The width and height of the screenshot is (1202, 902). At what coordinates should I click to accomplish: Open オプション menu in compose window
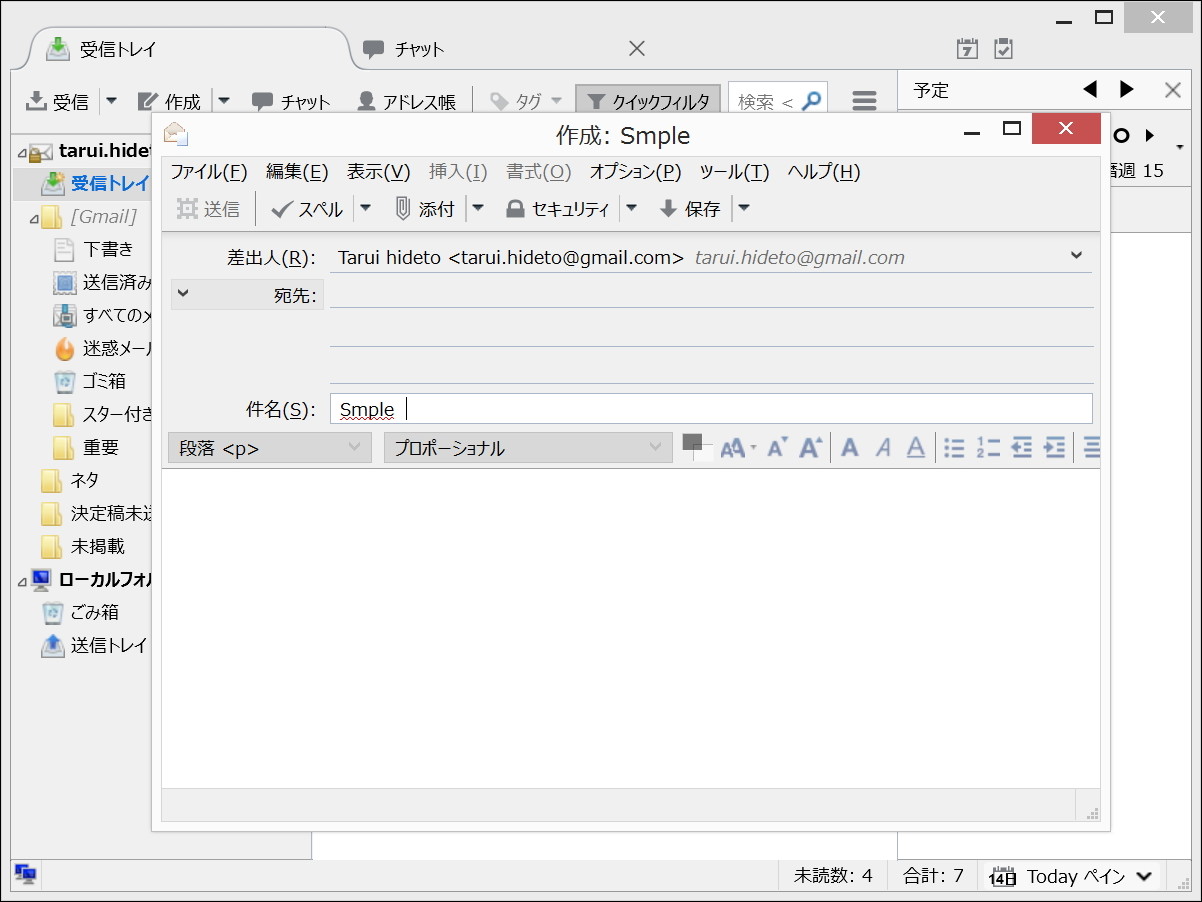point(635,172)
